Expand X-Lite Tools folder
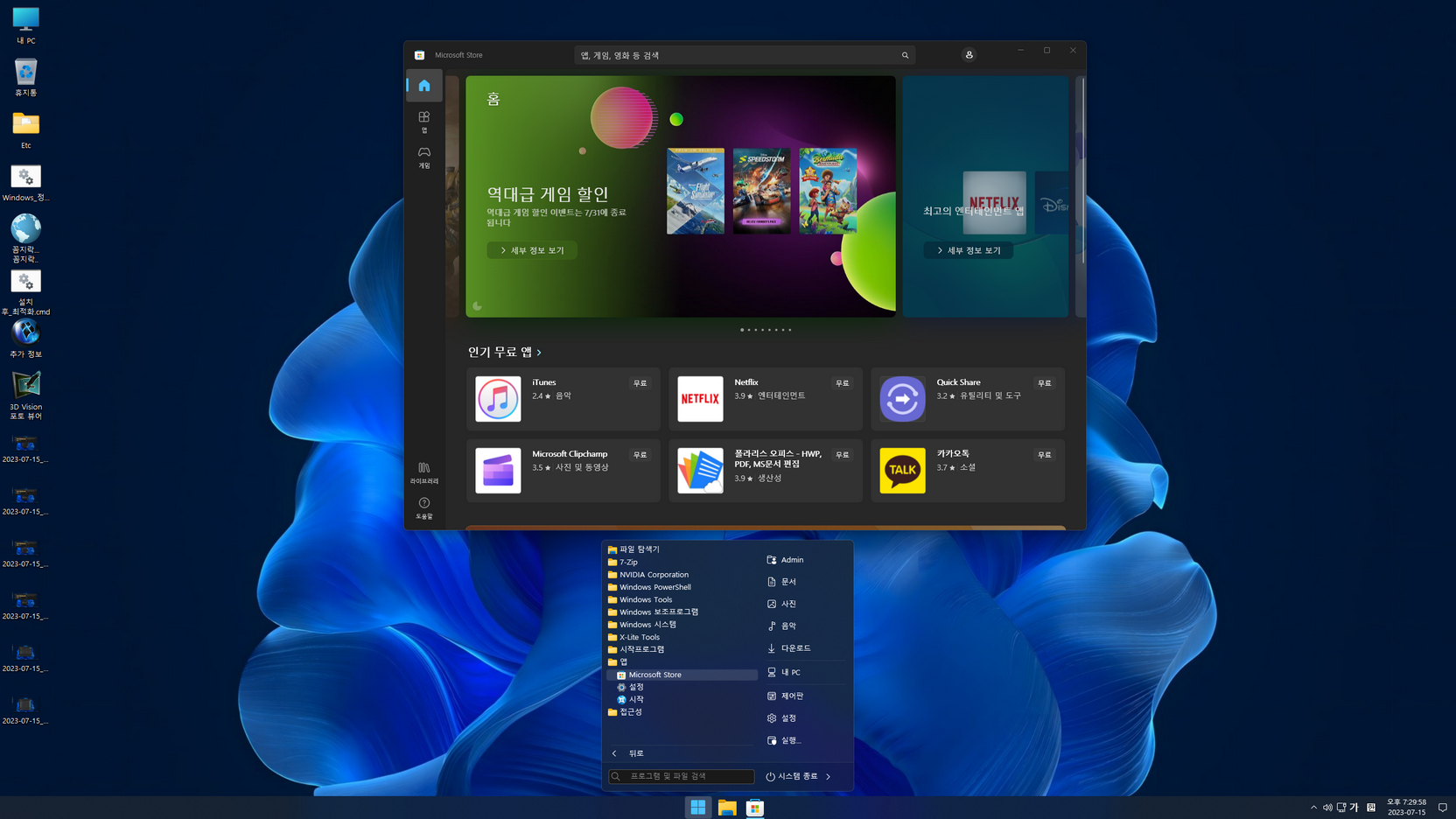 [639, 637]
